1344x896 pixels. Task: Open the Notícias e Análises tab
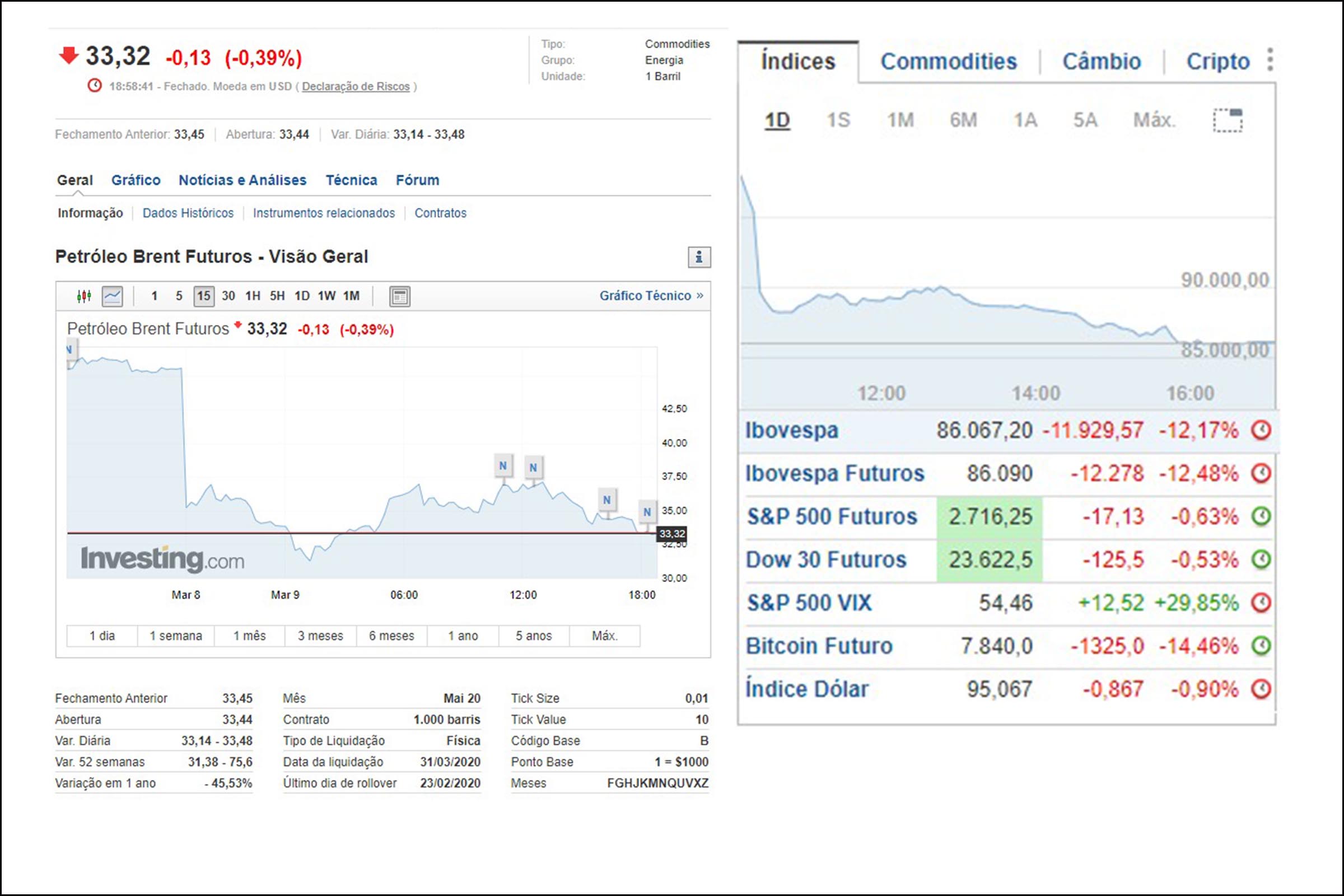(x=242, y=180)
